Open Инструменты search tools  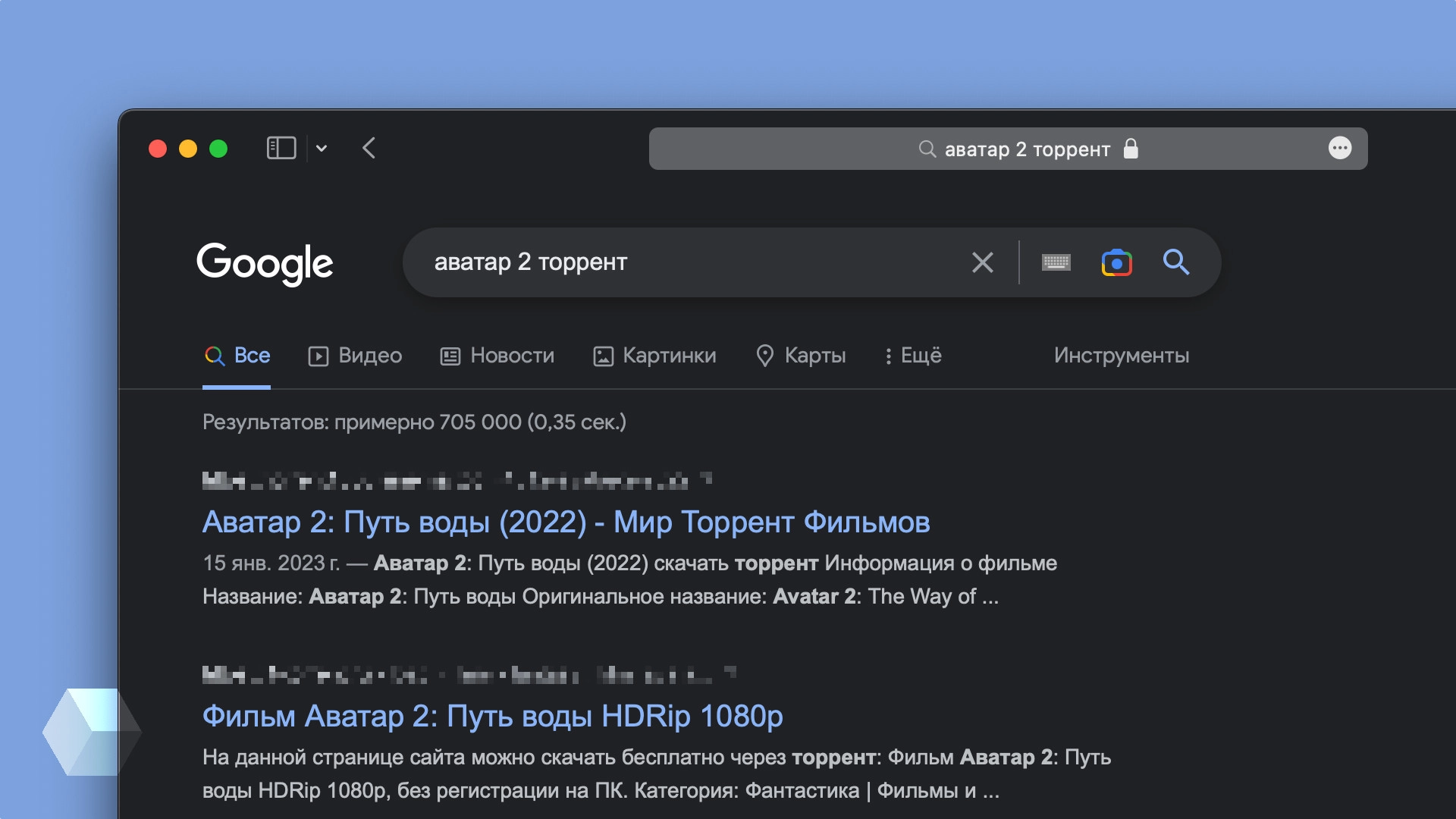1122,356
